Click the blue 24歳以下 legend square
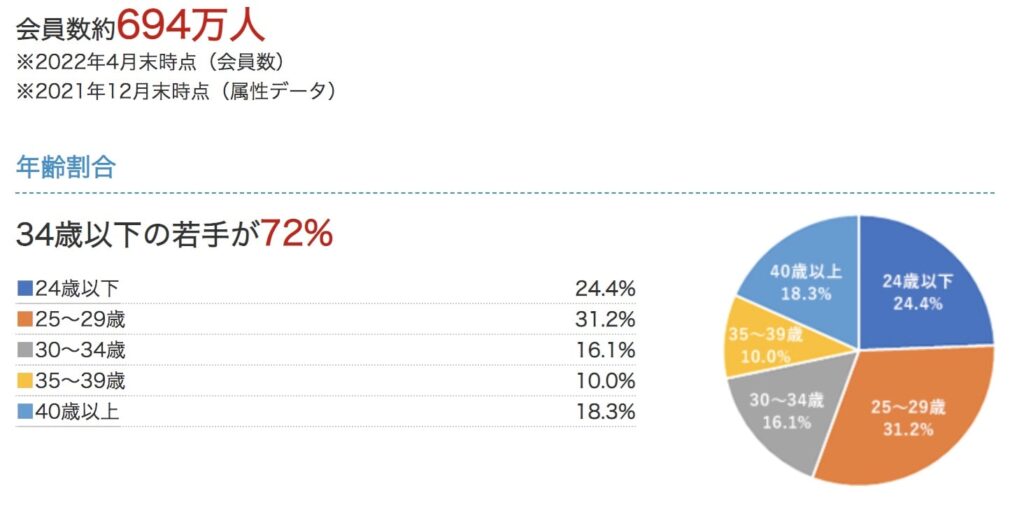 (x=25, y=289)
